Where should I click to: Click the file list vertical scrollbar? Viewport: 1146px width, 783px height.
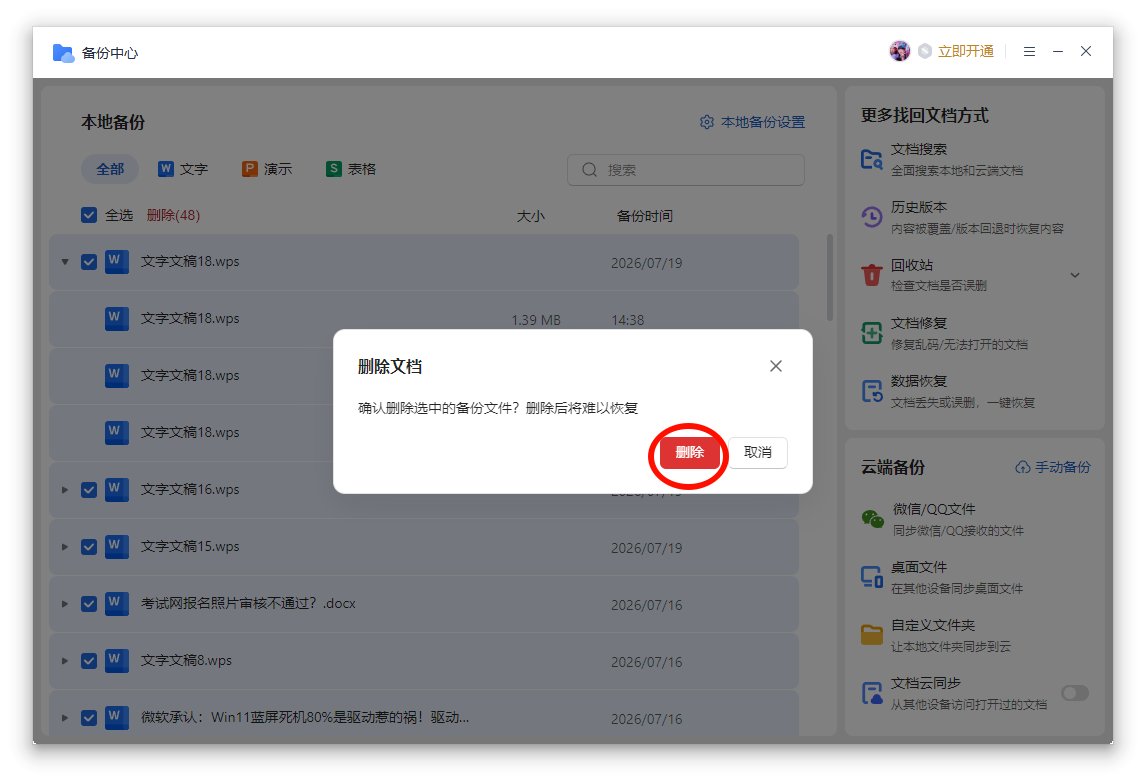[830, 277]
